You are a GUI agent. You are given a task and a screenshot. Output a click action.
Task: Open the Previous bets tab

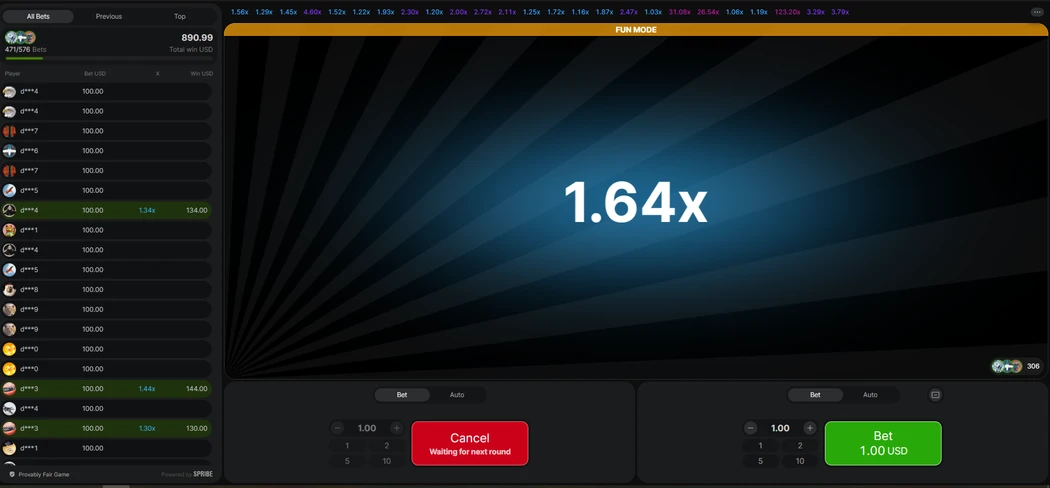(109, 16)
